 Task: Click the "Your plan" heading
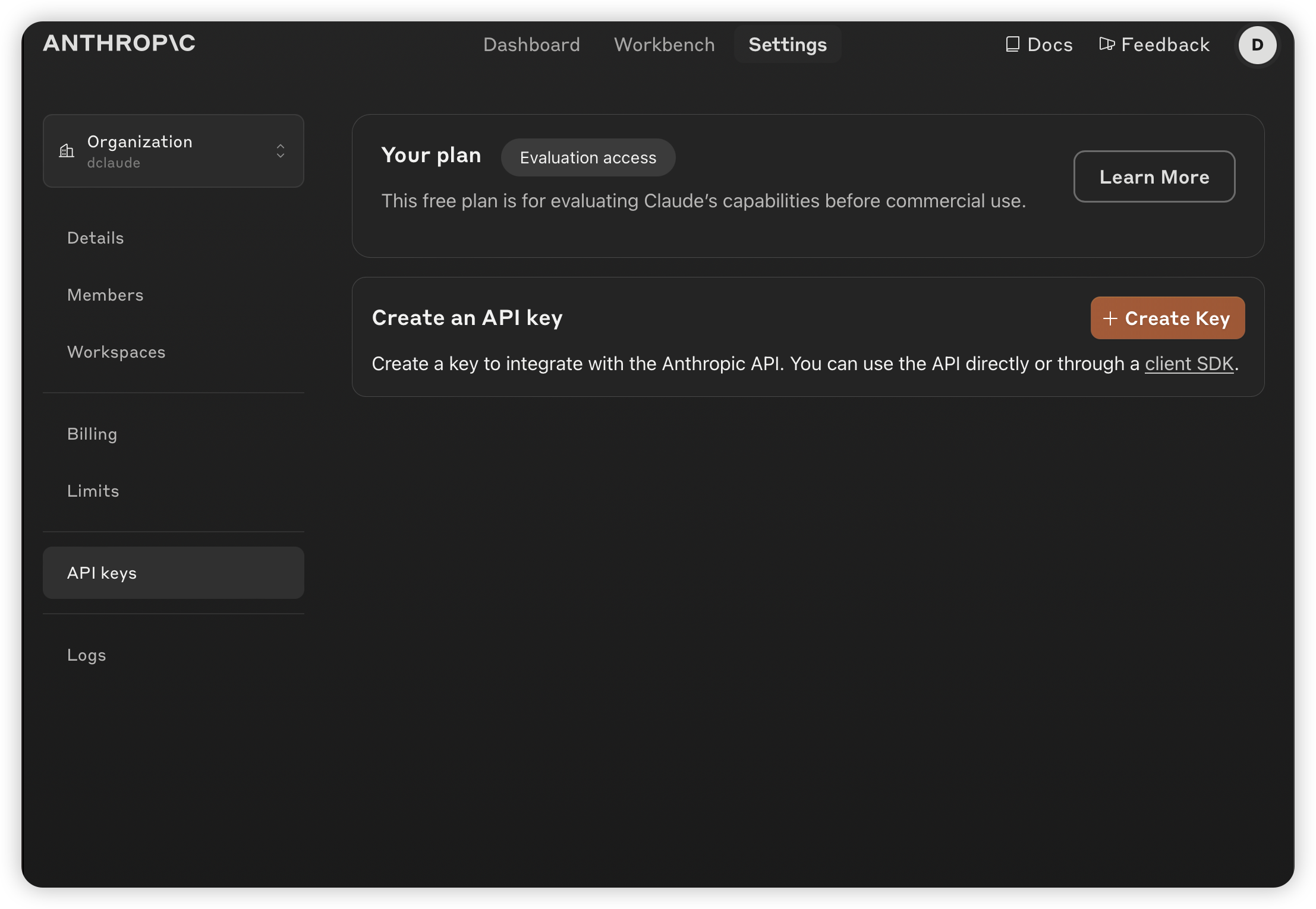pyautogui.click(x=431, y=156)
